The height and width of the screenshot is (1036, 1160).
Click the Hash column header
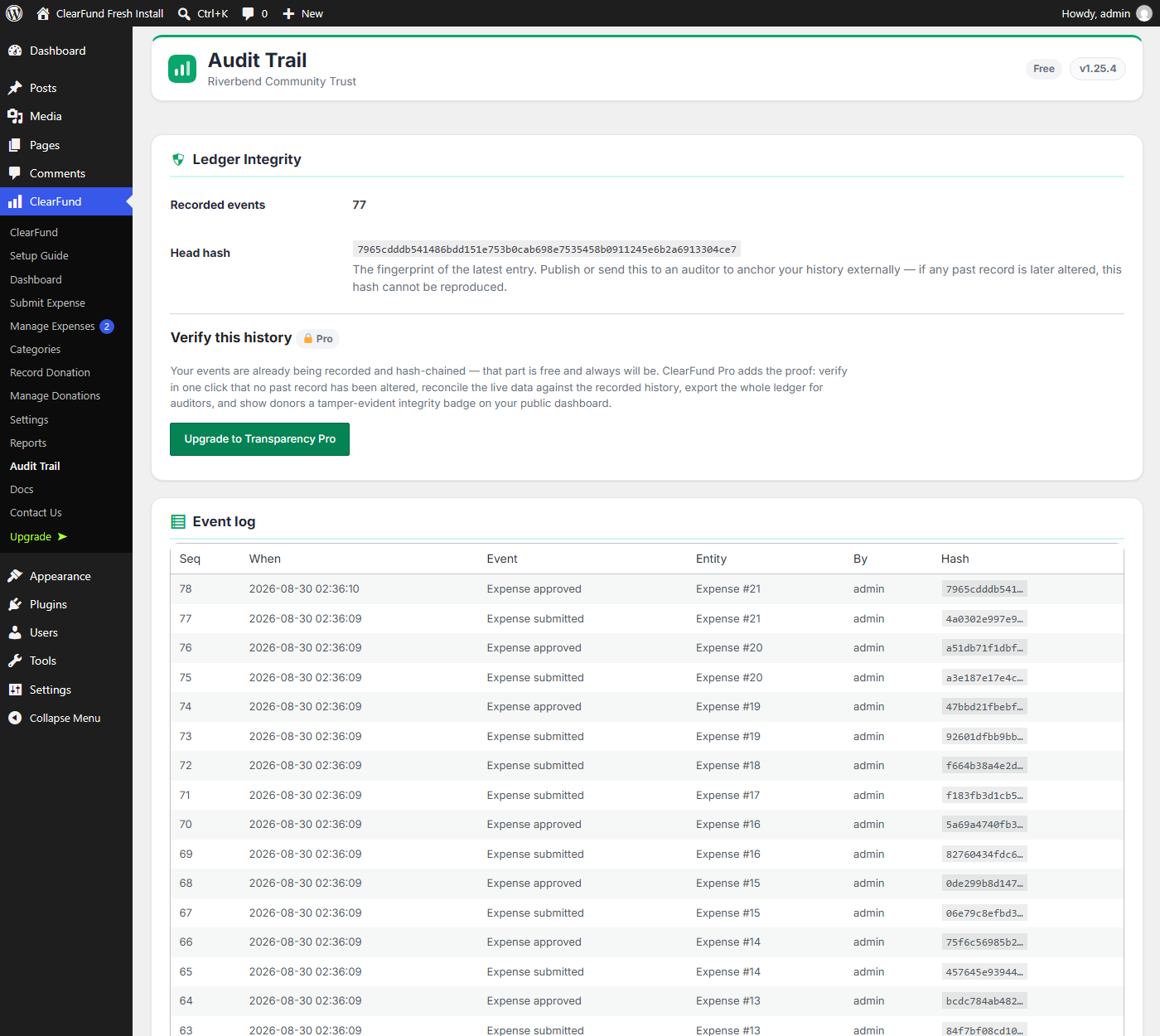pos(955,559)
